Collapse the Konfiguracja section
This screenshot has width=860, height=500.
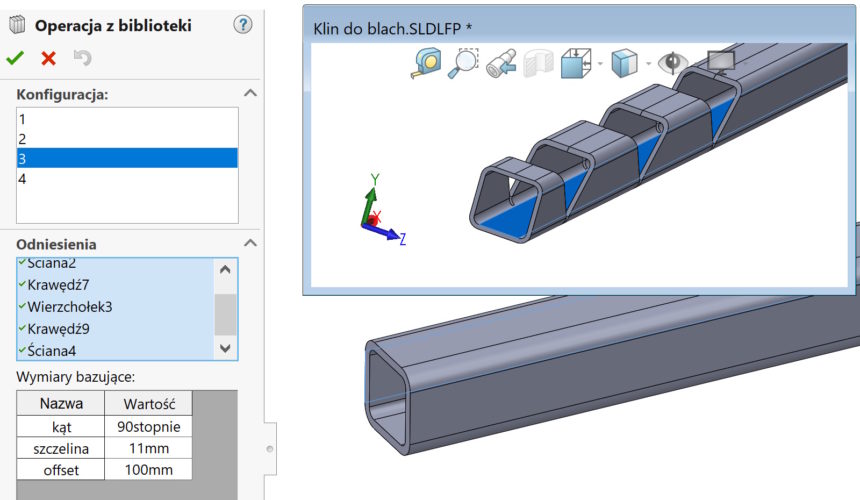(x=250, y=93)
